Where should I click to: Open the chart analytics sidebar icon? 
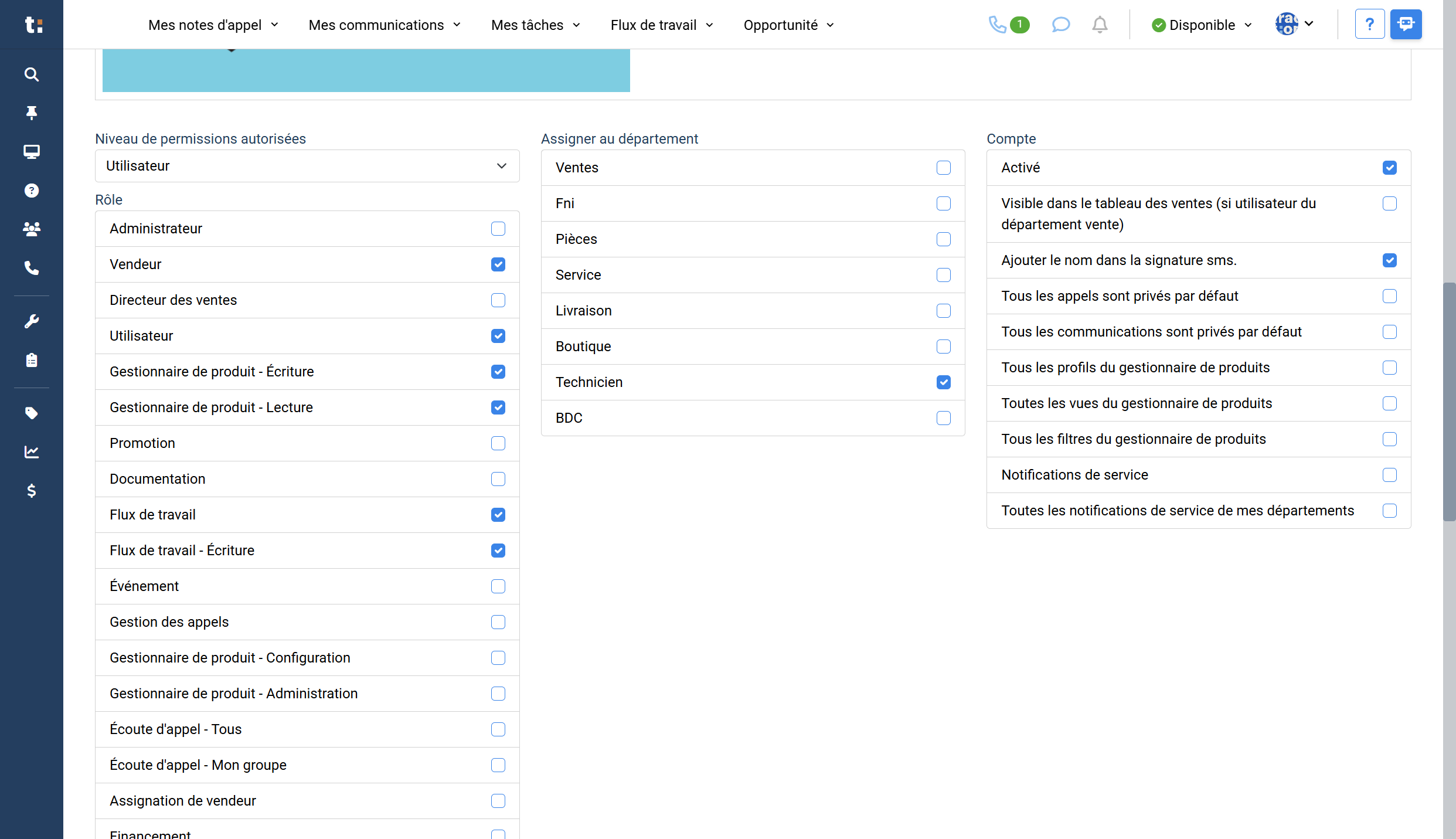coord(32,452)
